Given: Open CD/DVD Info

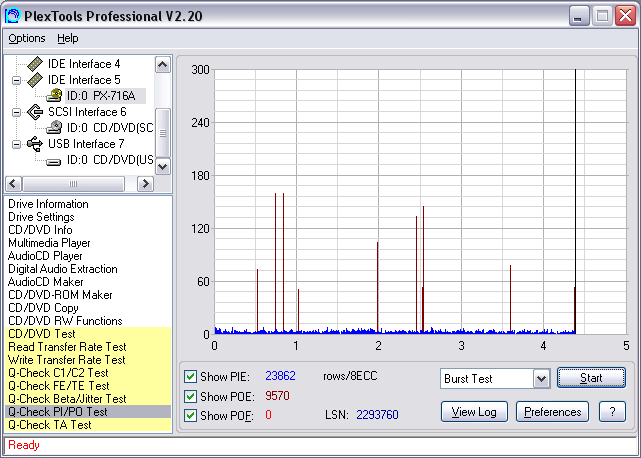Looking at the screenshot, I should (x=40, y=230).
